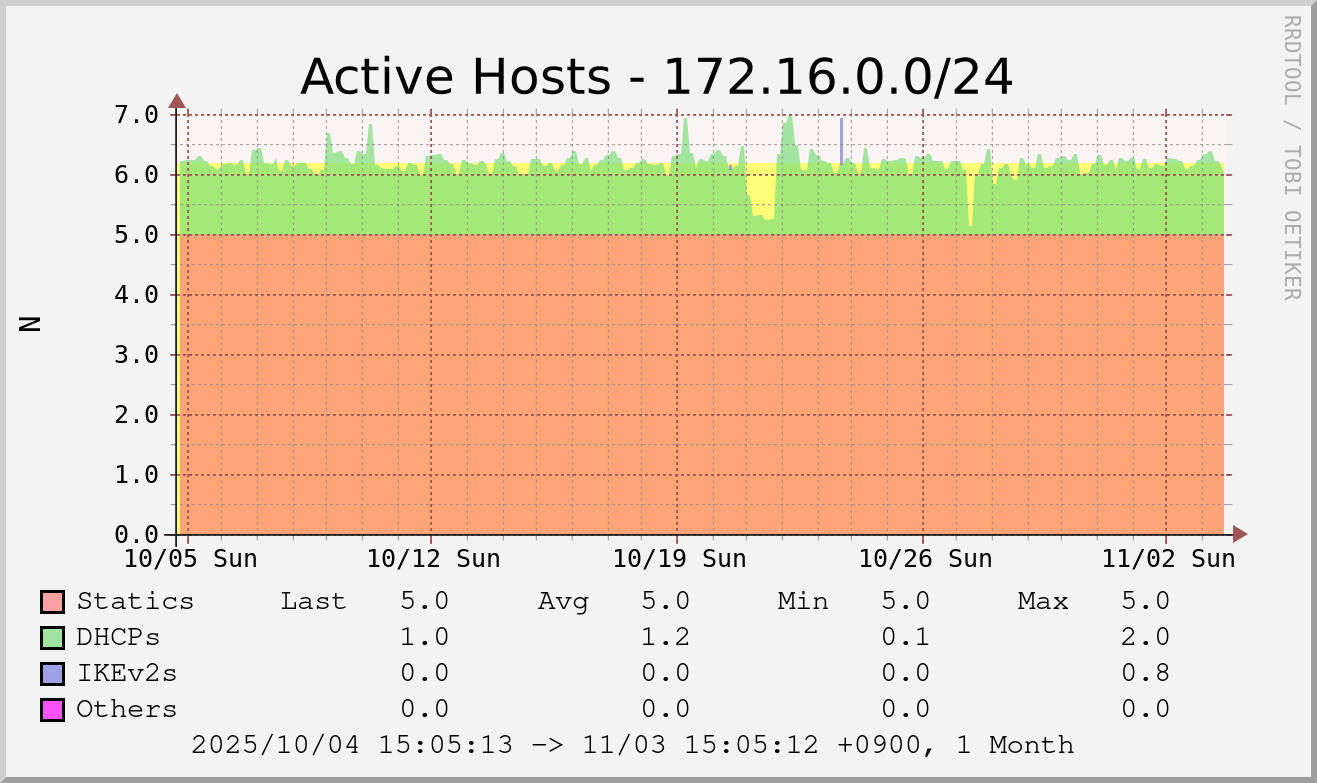Click the time range text below the legend
The image size is (1317, 783).
[632, 745]
